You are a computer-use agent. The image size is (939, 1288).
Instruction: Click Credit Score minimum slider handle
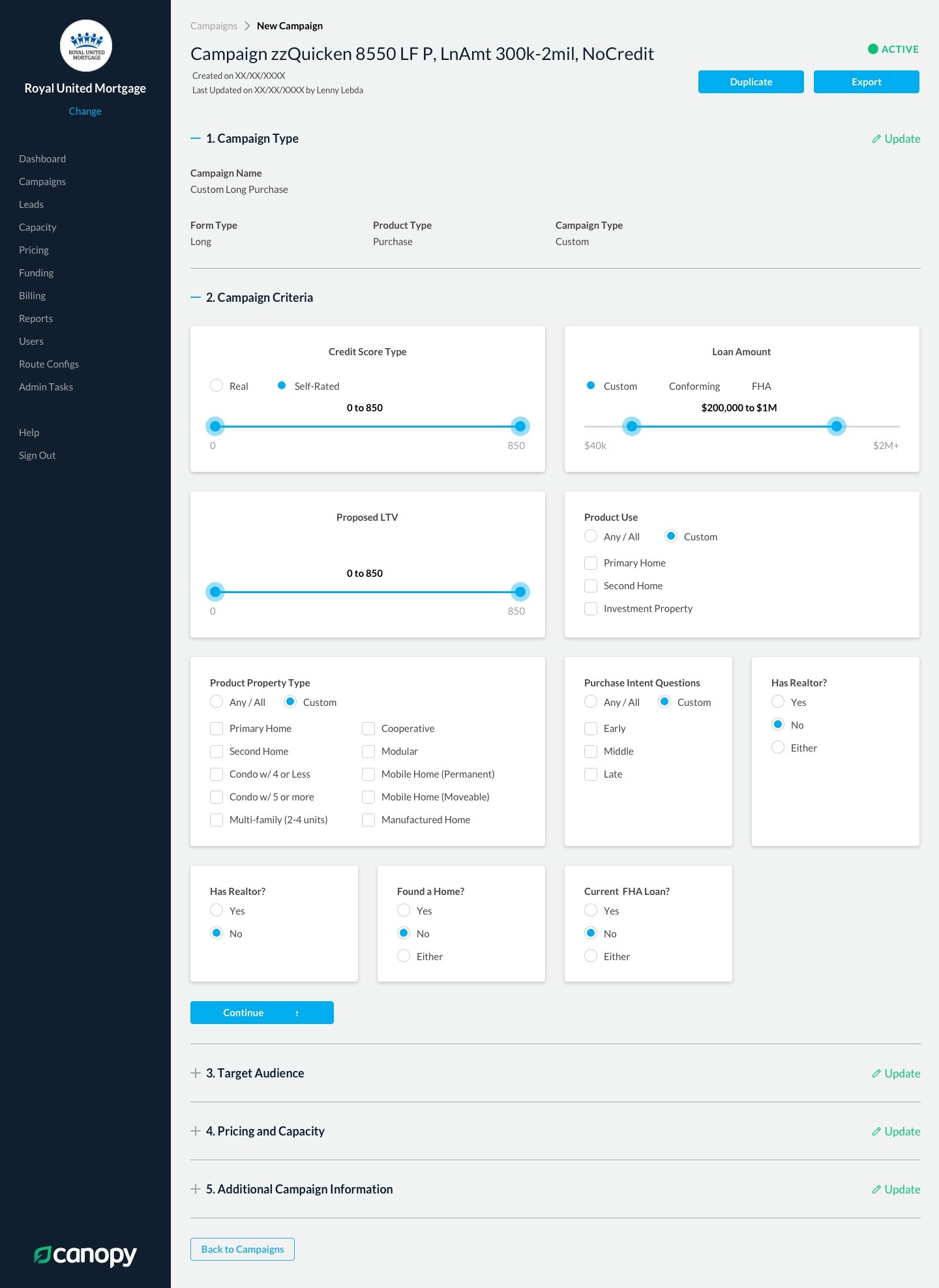pyautogui.click(x=215, y=426)
